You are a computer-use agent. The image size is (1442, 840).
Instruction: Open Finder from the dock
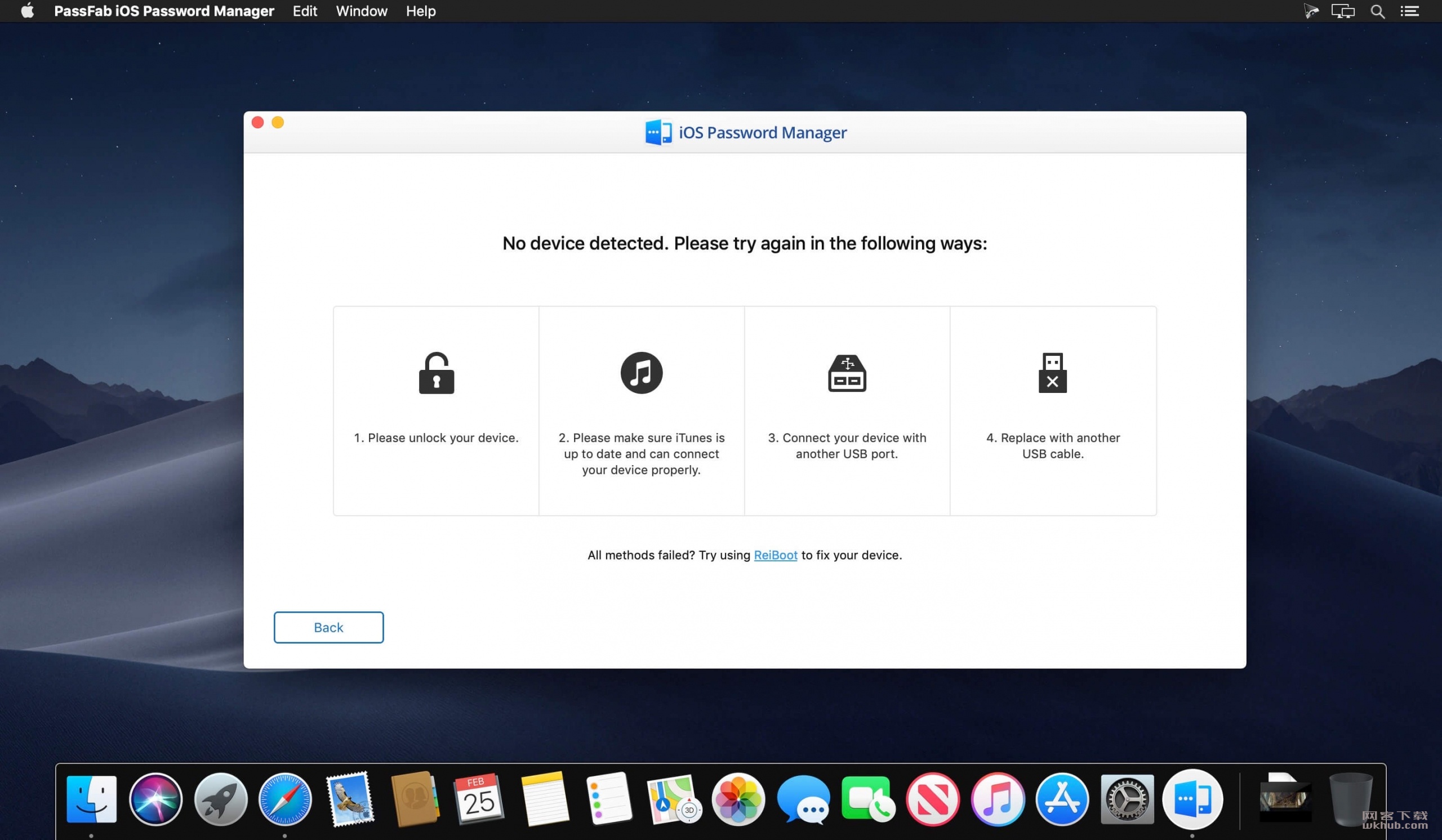coord(92,799)
